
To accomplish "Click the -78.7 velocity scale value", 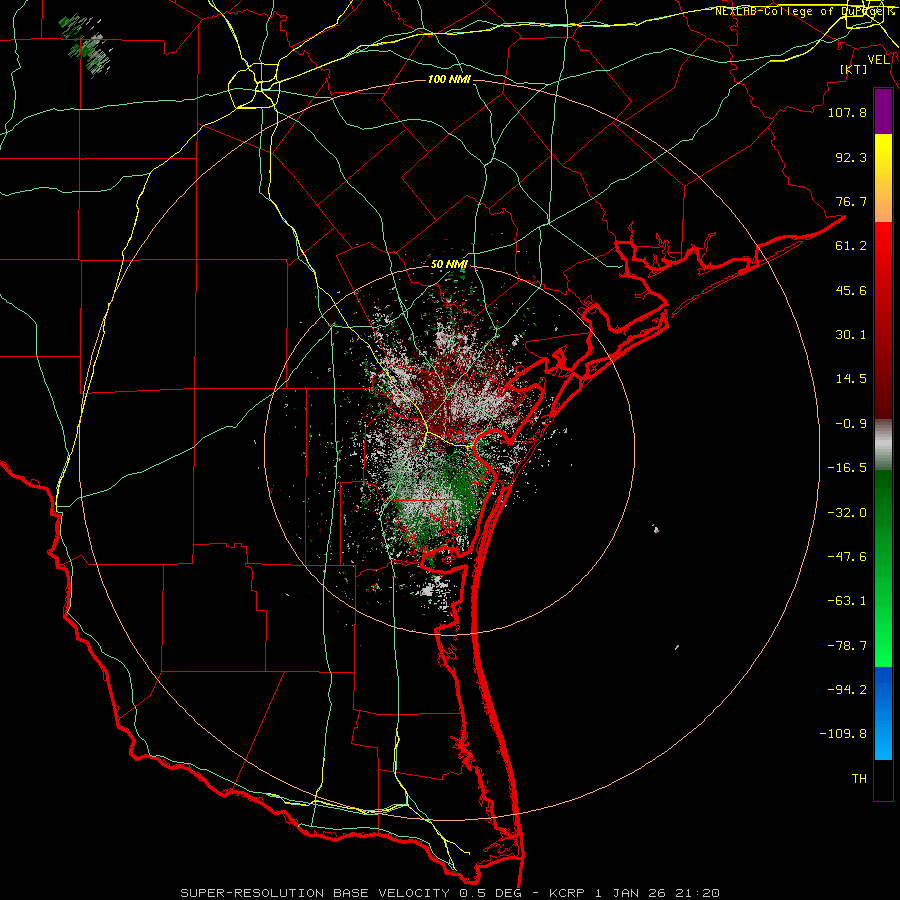I will 847,646.
